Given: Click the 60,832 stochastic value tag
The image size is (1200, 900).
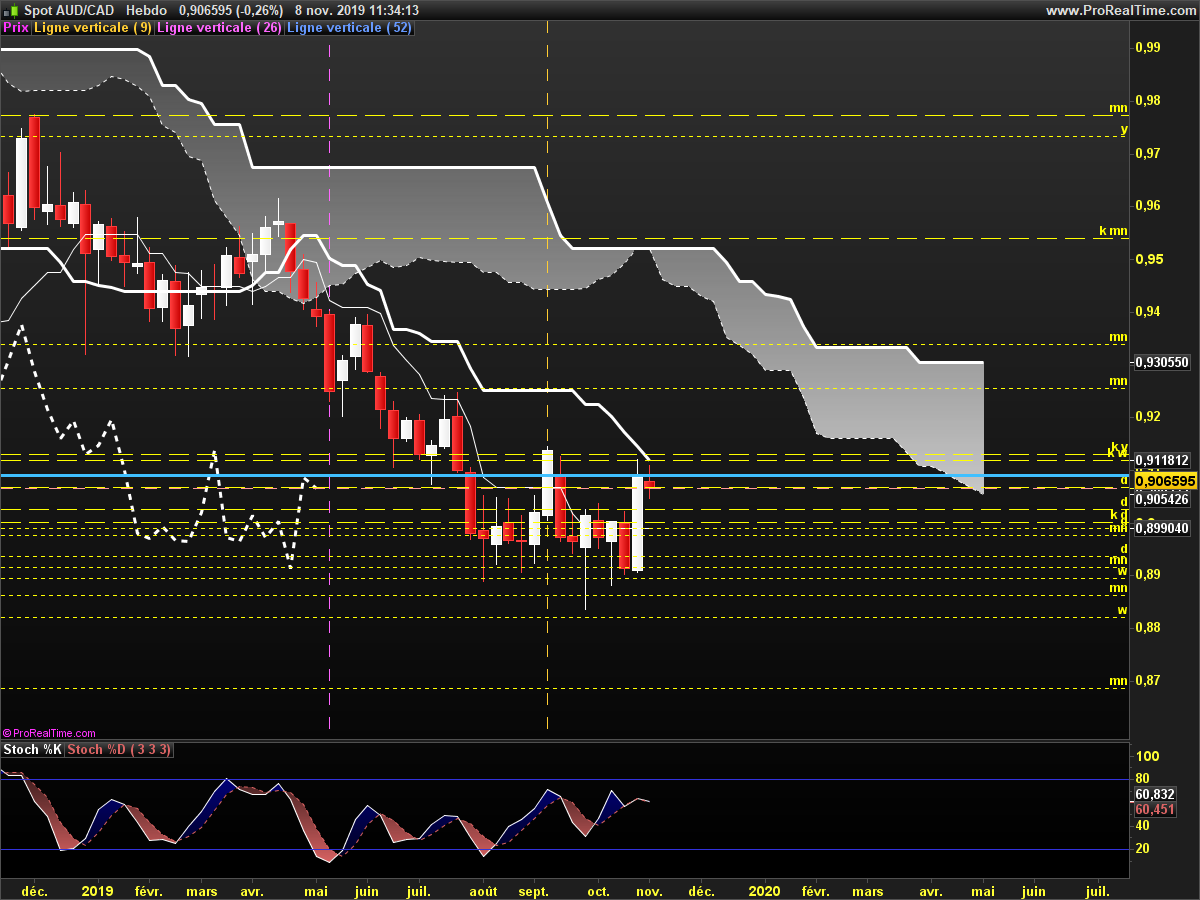Looking at the screenshot, I should (1154, 794).
